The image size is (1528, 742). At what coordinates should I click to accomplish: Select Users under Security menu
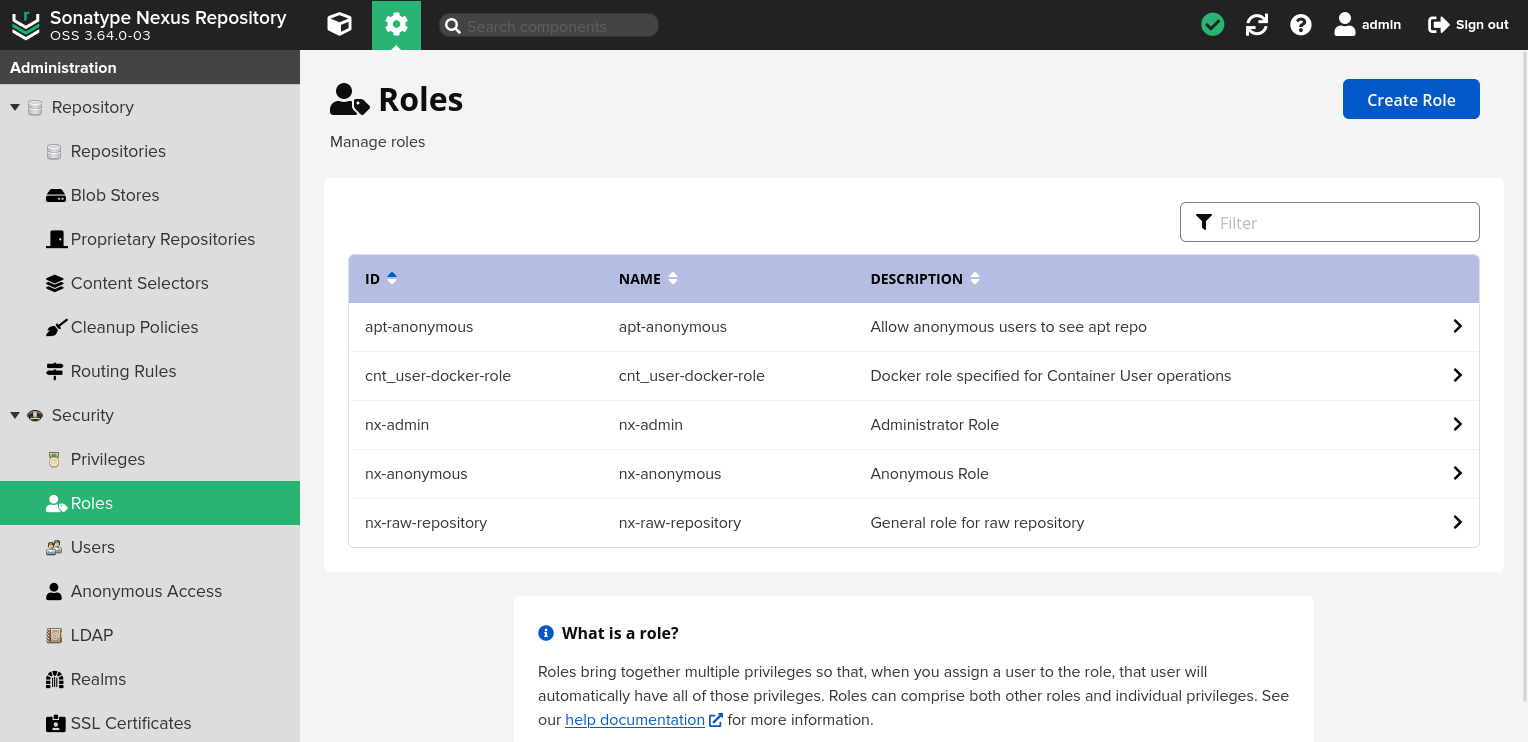[92, 547]
